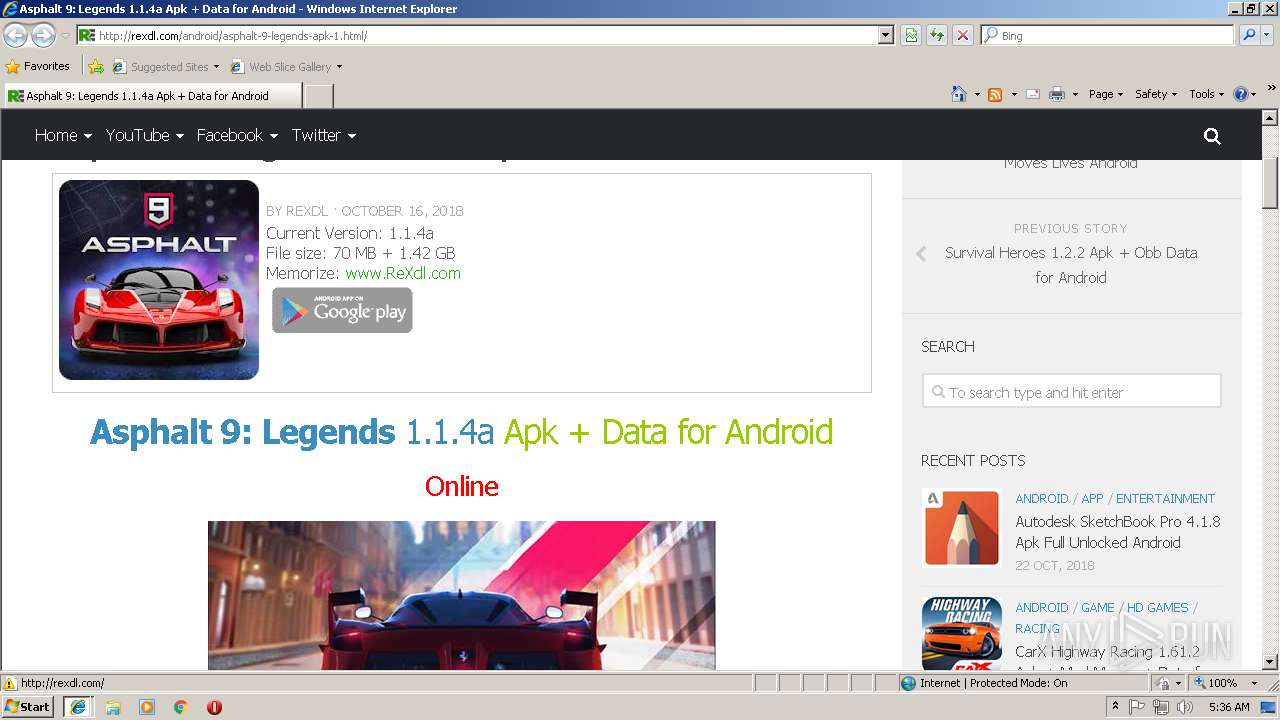Click the Asphalt 9 app icon image
The width and height of the screenshot is (1280, 720).
[x=159, y=280]
